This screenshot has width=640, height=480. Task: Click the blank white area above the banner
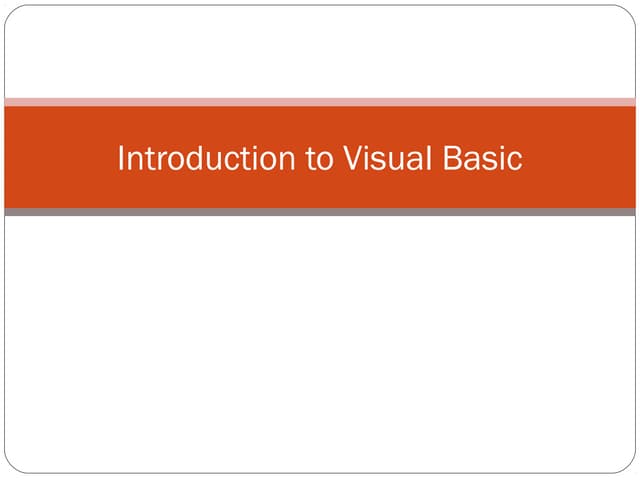(x=320, y=50)
